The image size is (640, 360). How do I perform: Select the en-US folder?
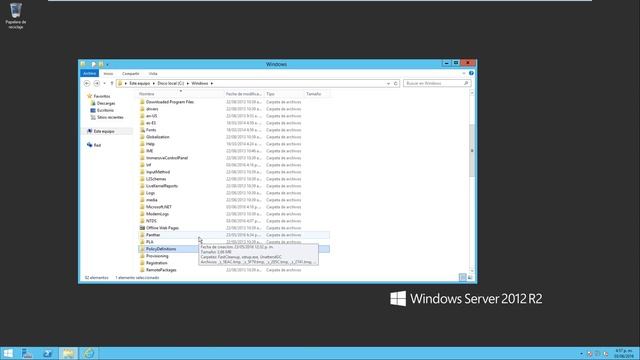(151, 116)
